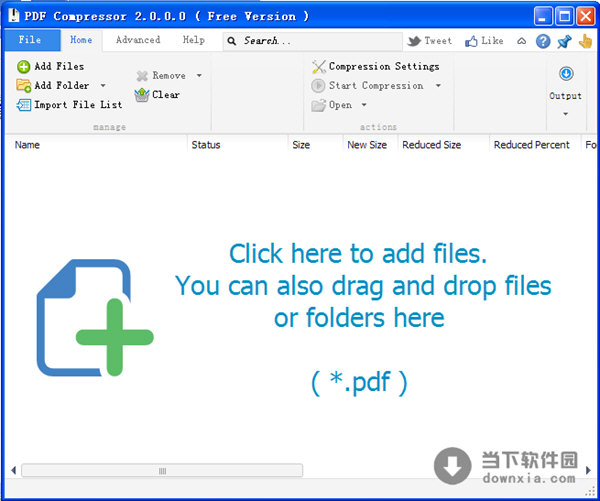Click the scroll right arrow

click(x=589, y=470)
